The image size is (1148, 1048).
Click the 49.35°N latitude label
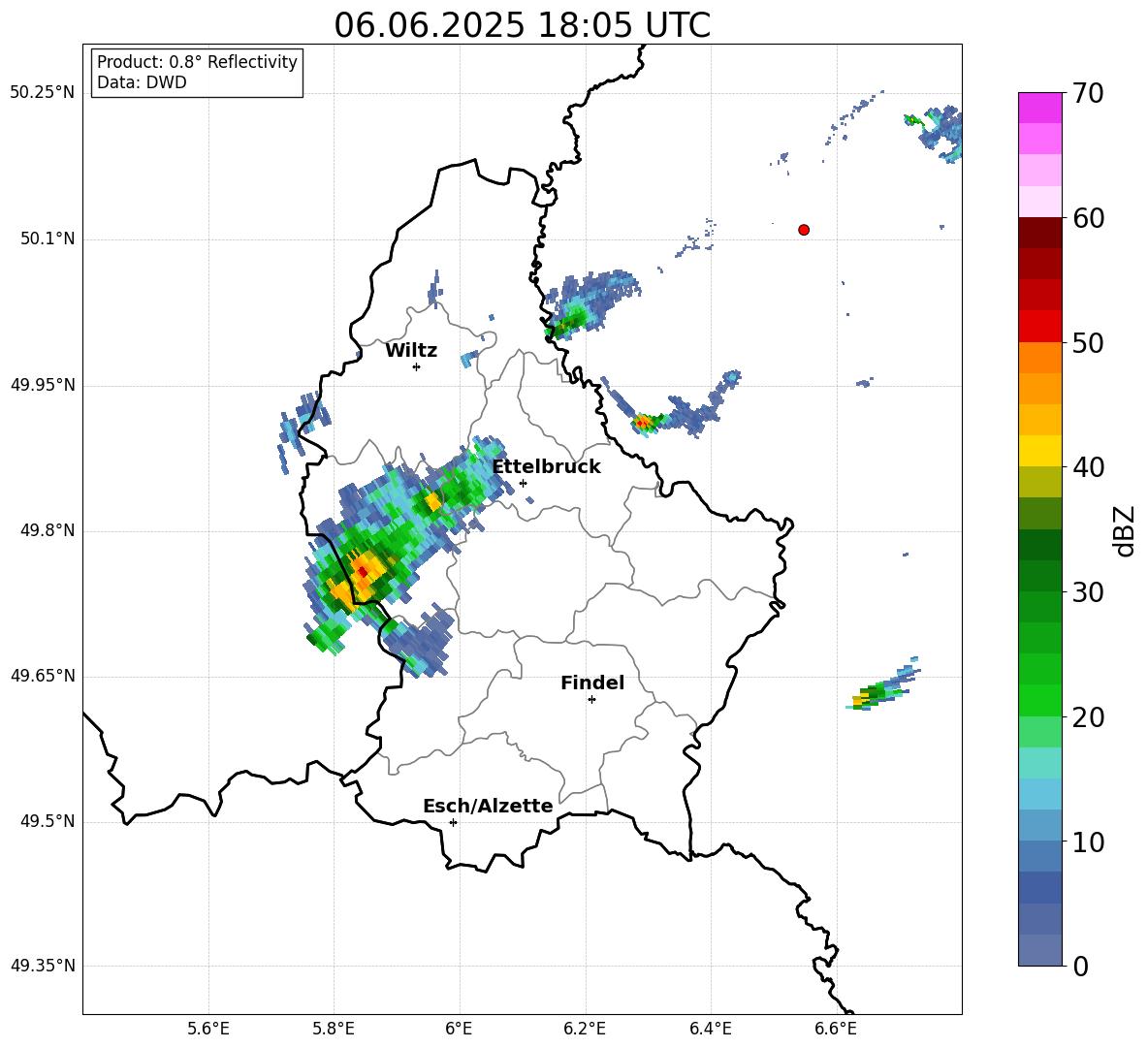tap(43, 966)
